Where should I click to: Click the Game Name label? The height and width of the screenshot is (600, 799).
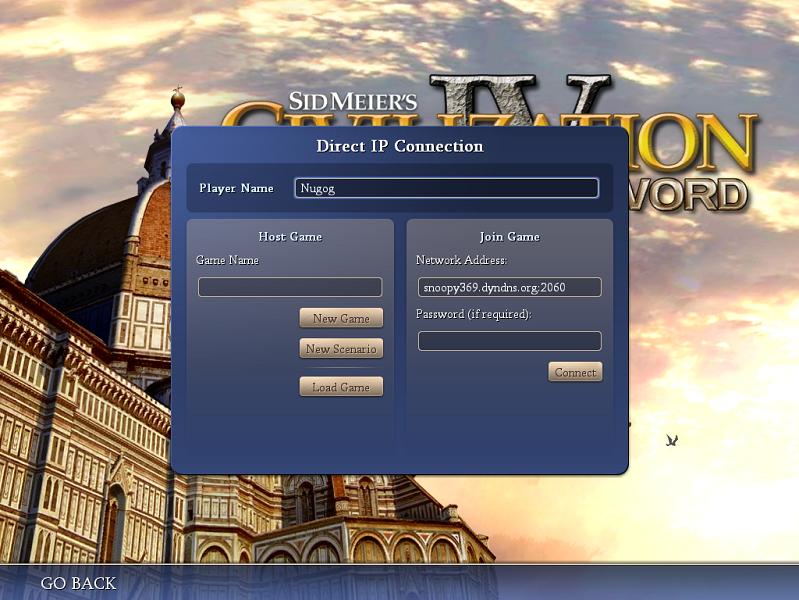coord(227,260)
